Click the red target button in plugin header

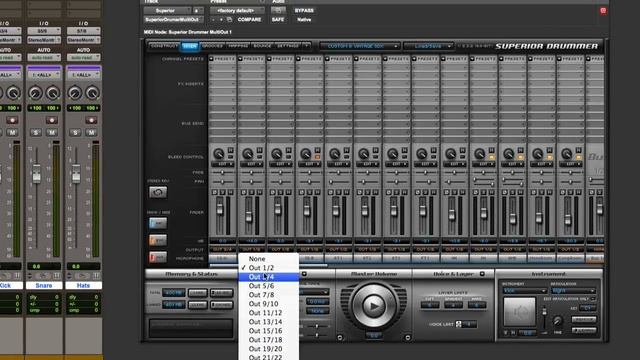click(603, 11)
